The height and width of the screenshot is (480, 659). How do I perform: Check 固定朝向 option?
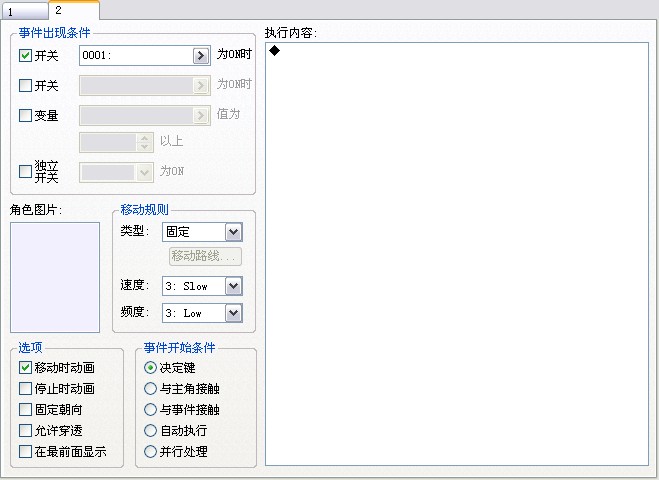tap(25, 410)
